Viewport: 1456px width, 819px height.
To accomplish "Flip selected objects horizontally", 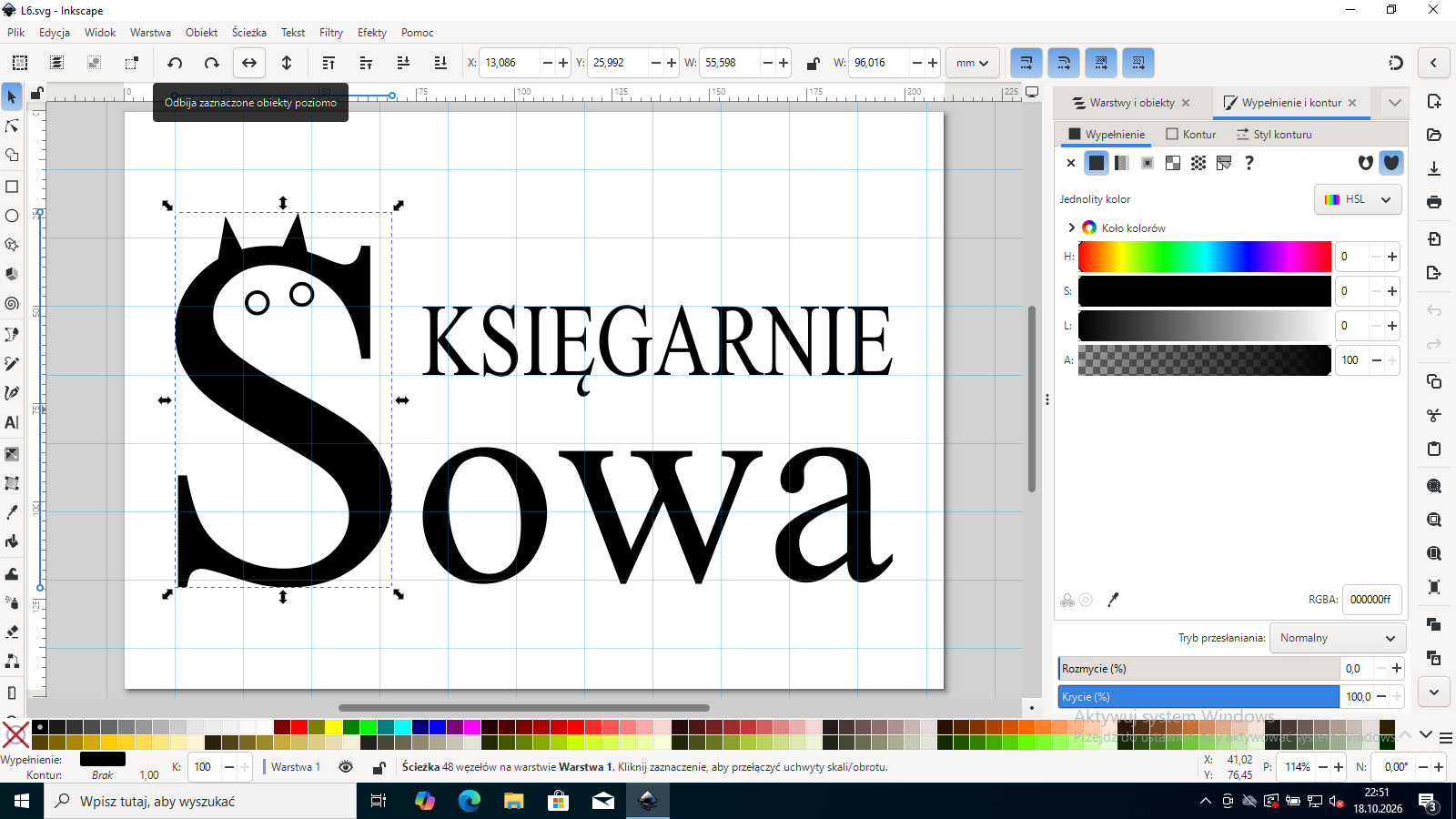I will (x=249, y=63).
